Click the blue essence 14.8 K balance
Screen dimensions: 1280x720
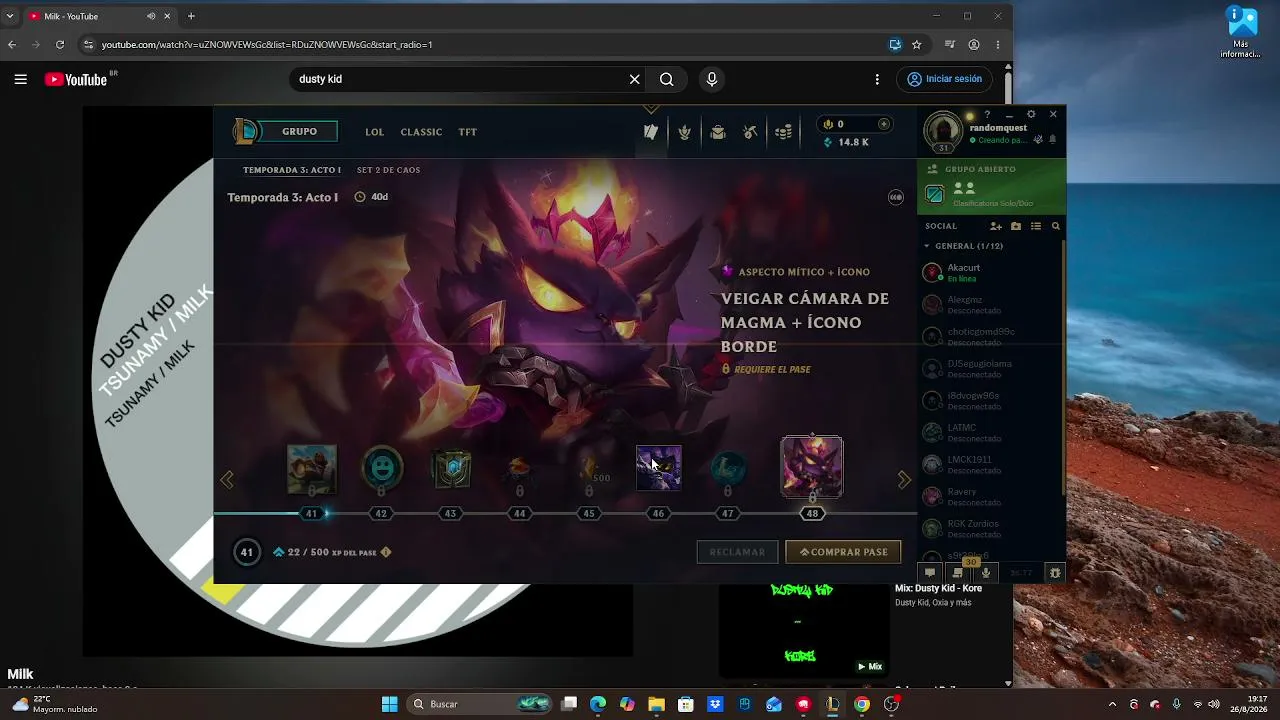(x=845, y=142)
